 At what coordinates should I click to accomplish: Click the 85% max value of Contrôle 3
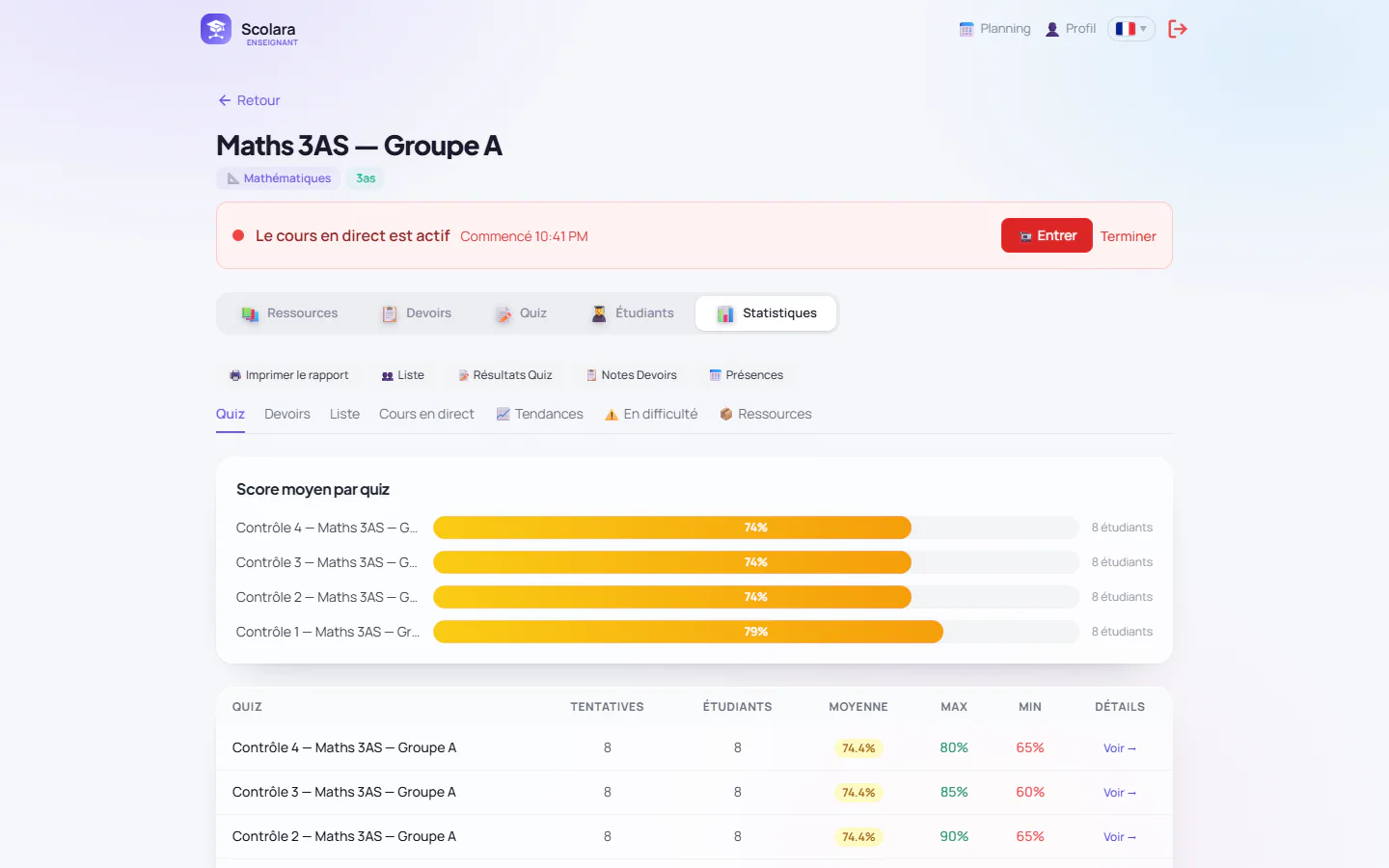point(954,792)
